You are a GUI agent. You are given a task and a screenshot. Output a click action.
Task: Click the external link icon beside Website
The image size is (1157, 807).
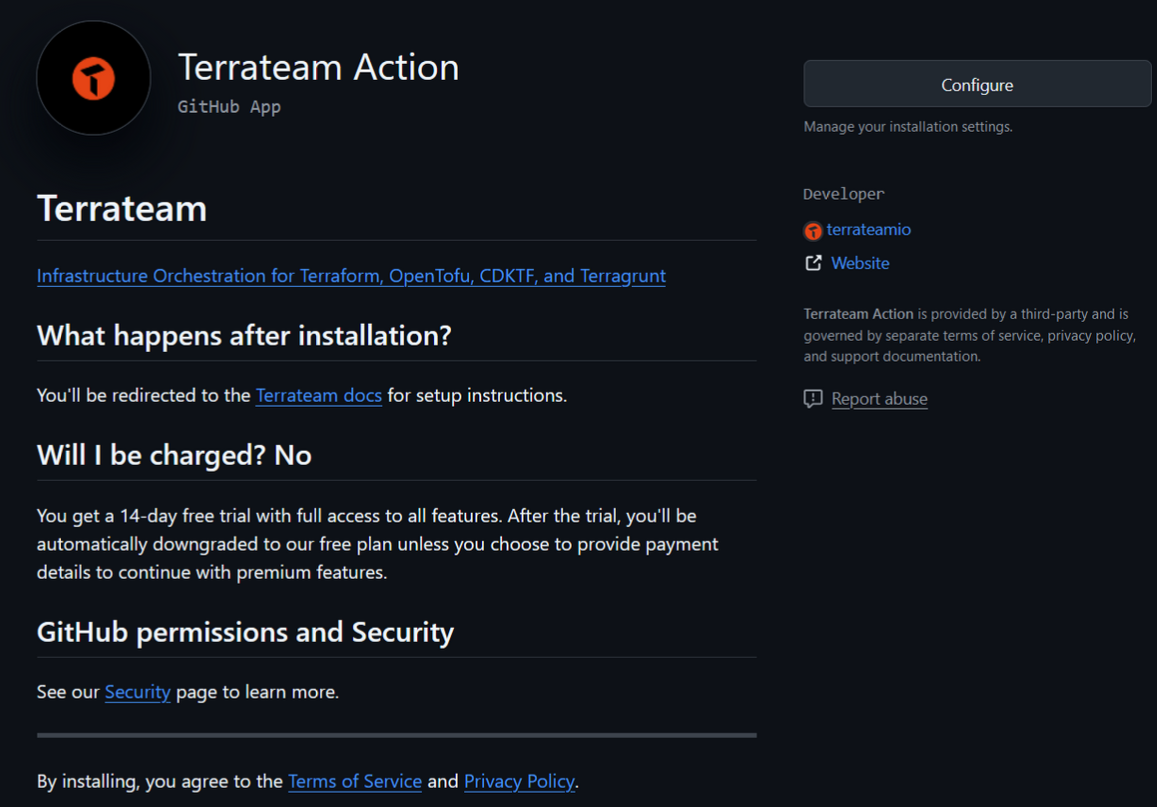pos(813,263)
